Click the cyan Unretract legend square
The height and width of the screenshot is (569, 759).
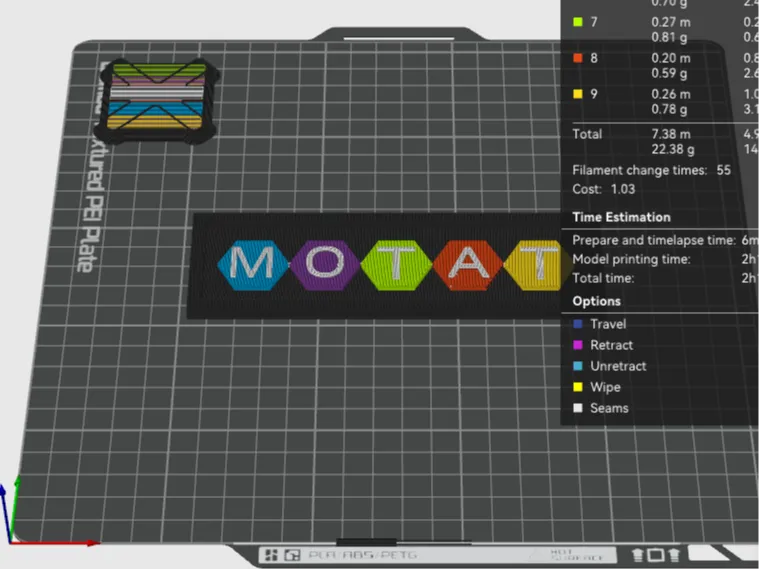tap(577, 366)
